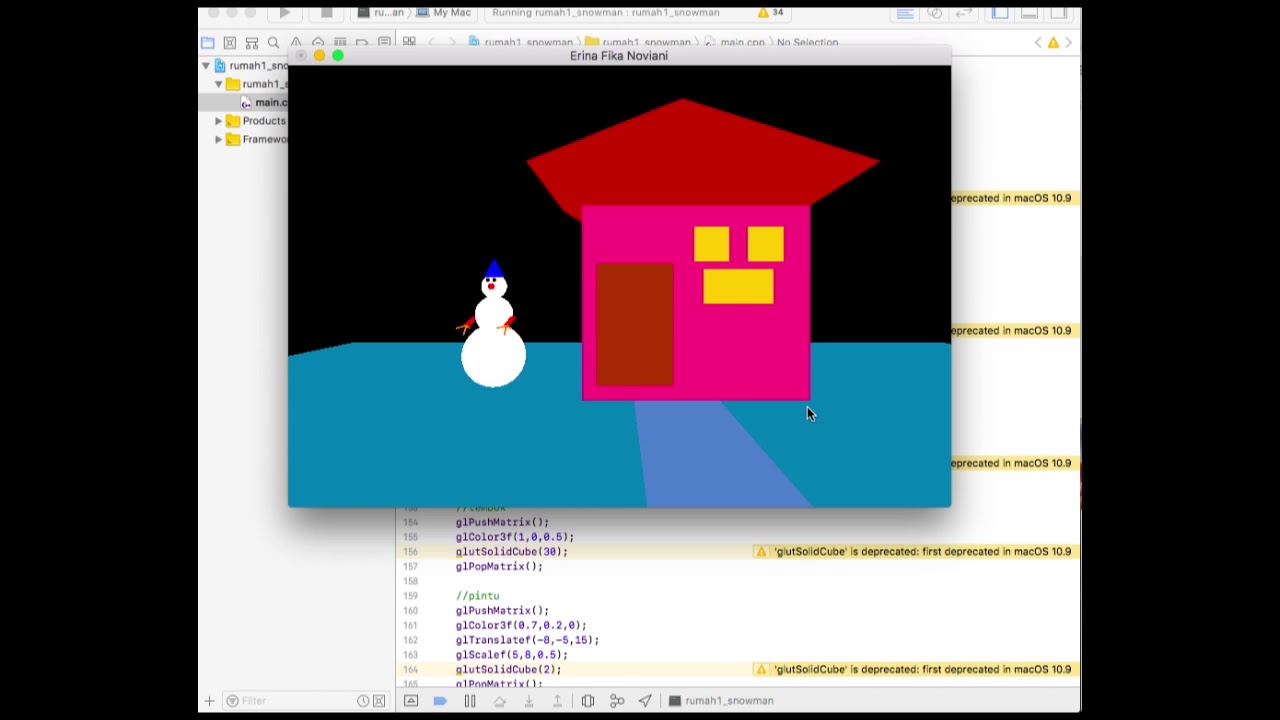Screen dimensions: 1280x720
Task: Expand the Frameworks folder
Action: (219, 139)
